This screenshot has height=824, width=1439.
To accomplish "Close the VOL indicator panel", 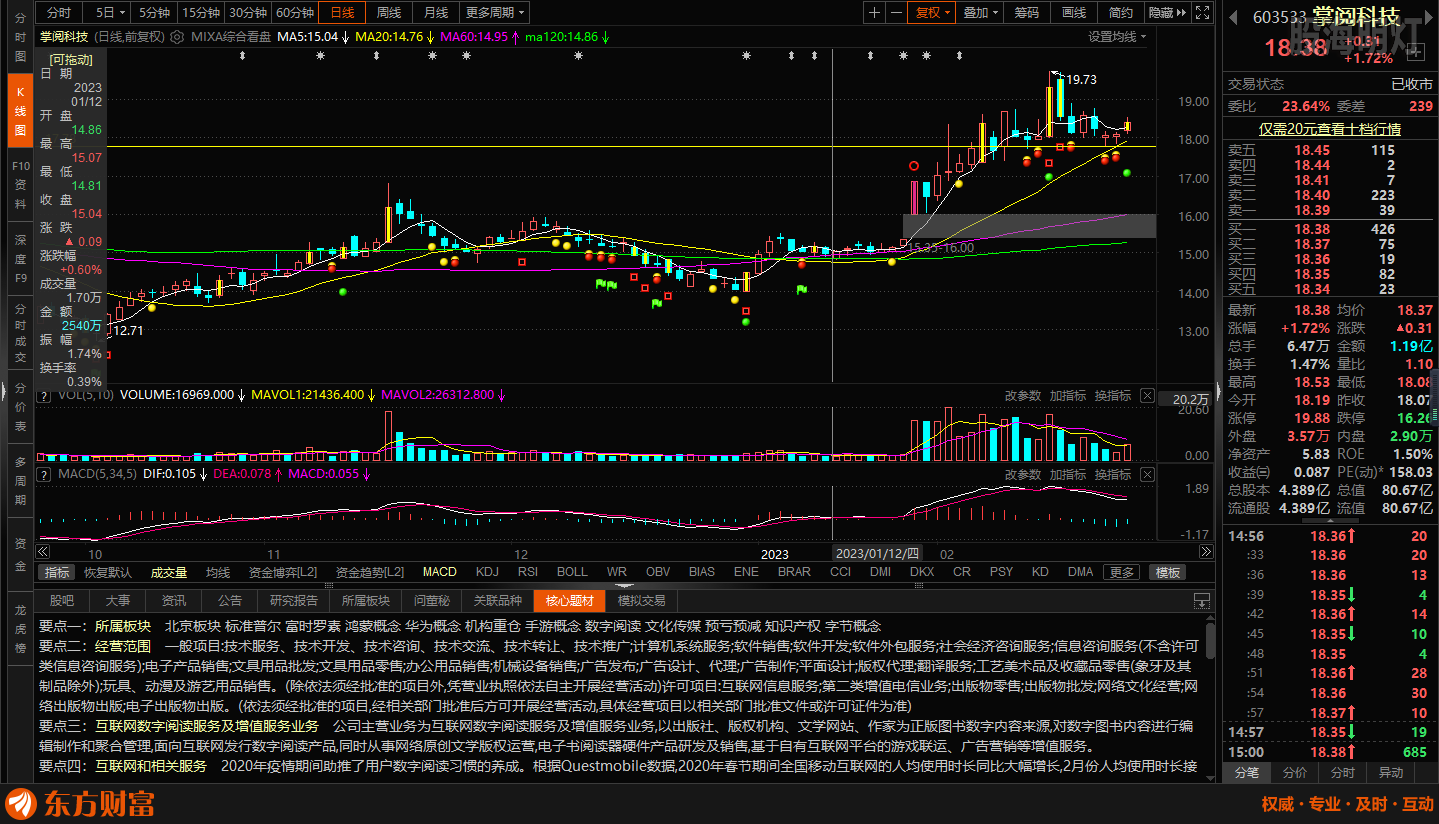I will click(1147, 396).
